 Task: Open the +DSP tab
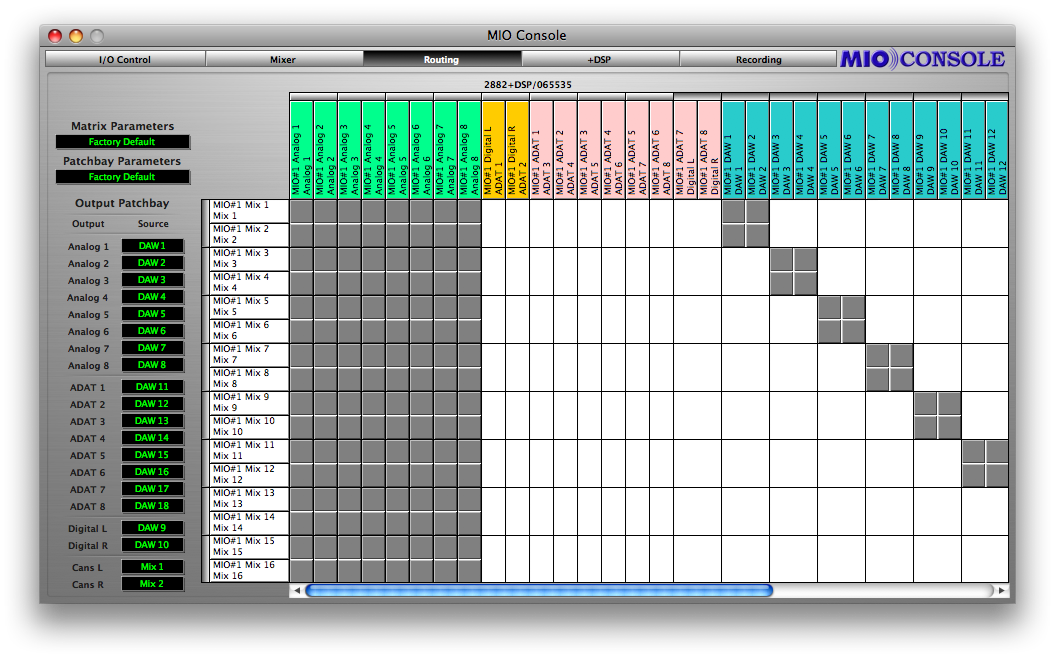pyautogui.click(x=599, y=59)
